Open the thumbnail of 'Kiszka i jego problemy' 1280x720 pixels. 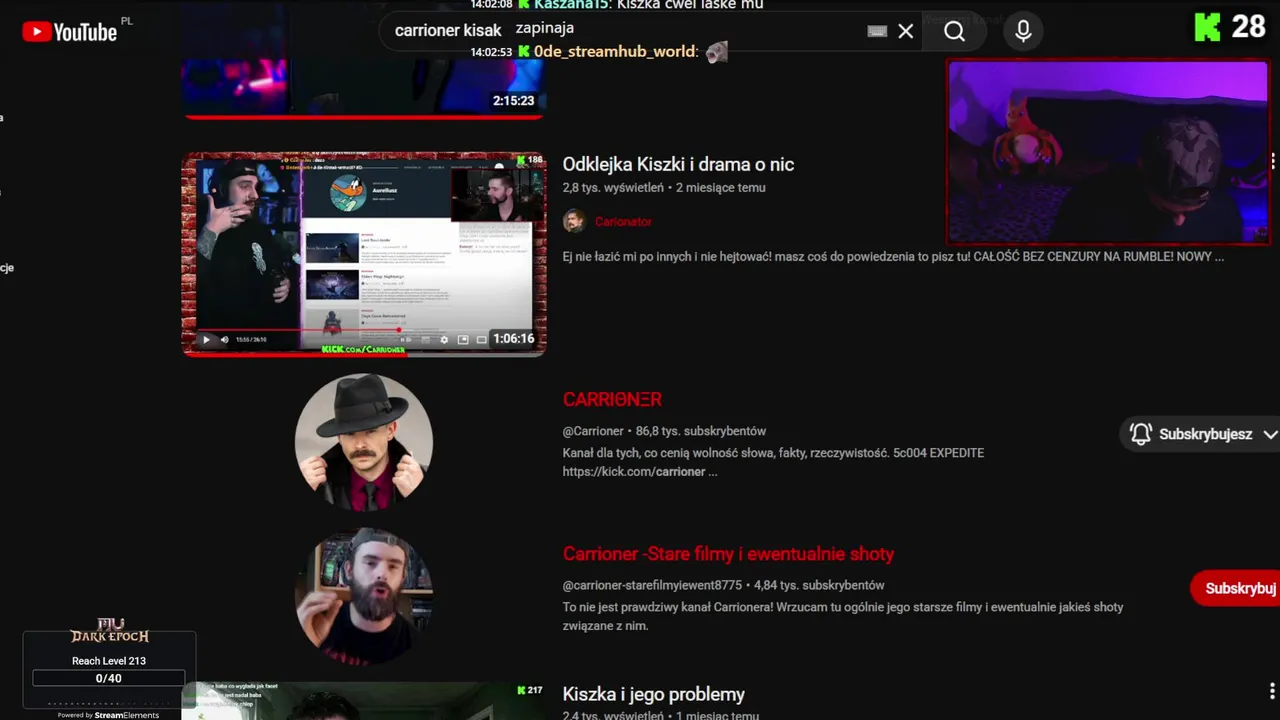pyautogui.click(x=364, y=701)
